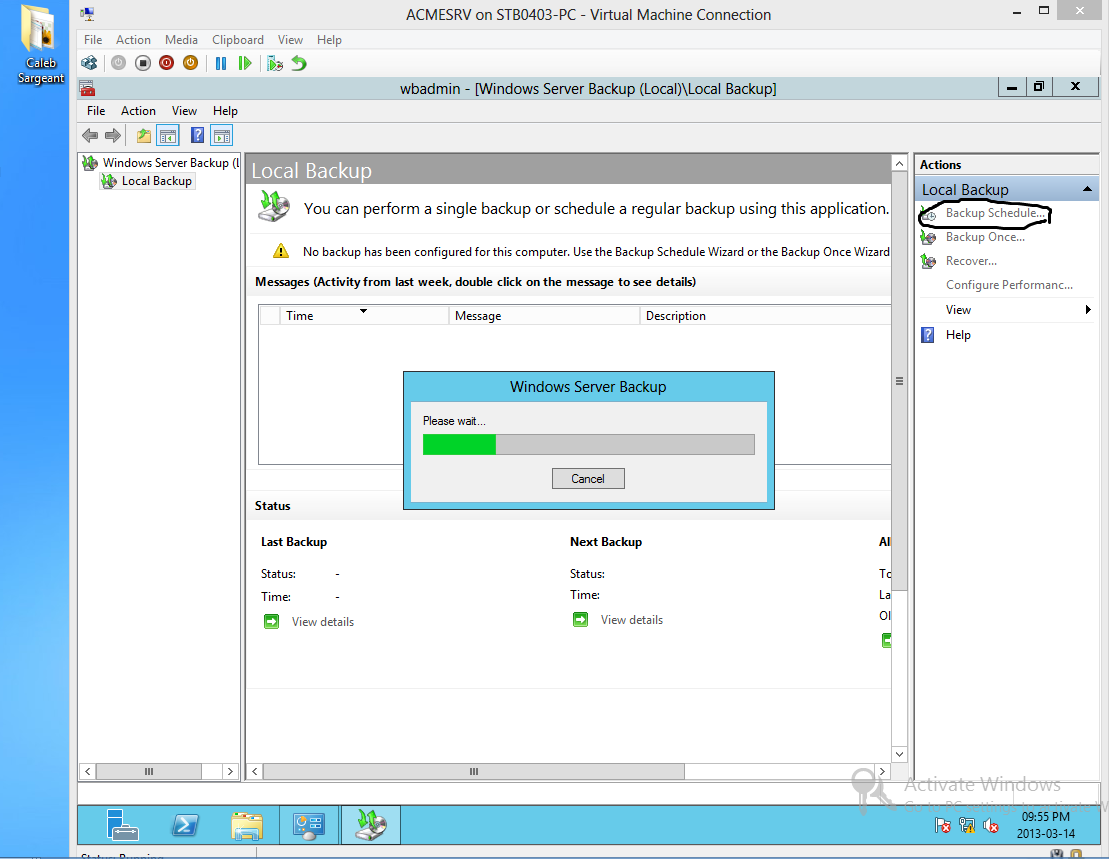Open the File menu of the VM Connection window
1109x859 pixels.
point(93,40)
